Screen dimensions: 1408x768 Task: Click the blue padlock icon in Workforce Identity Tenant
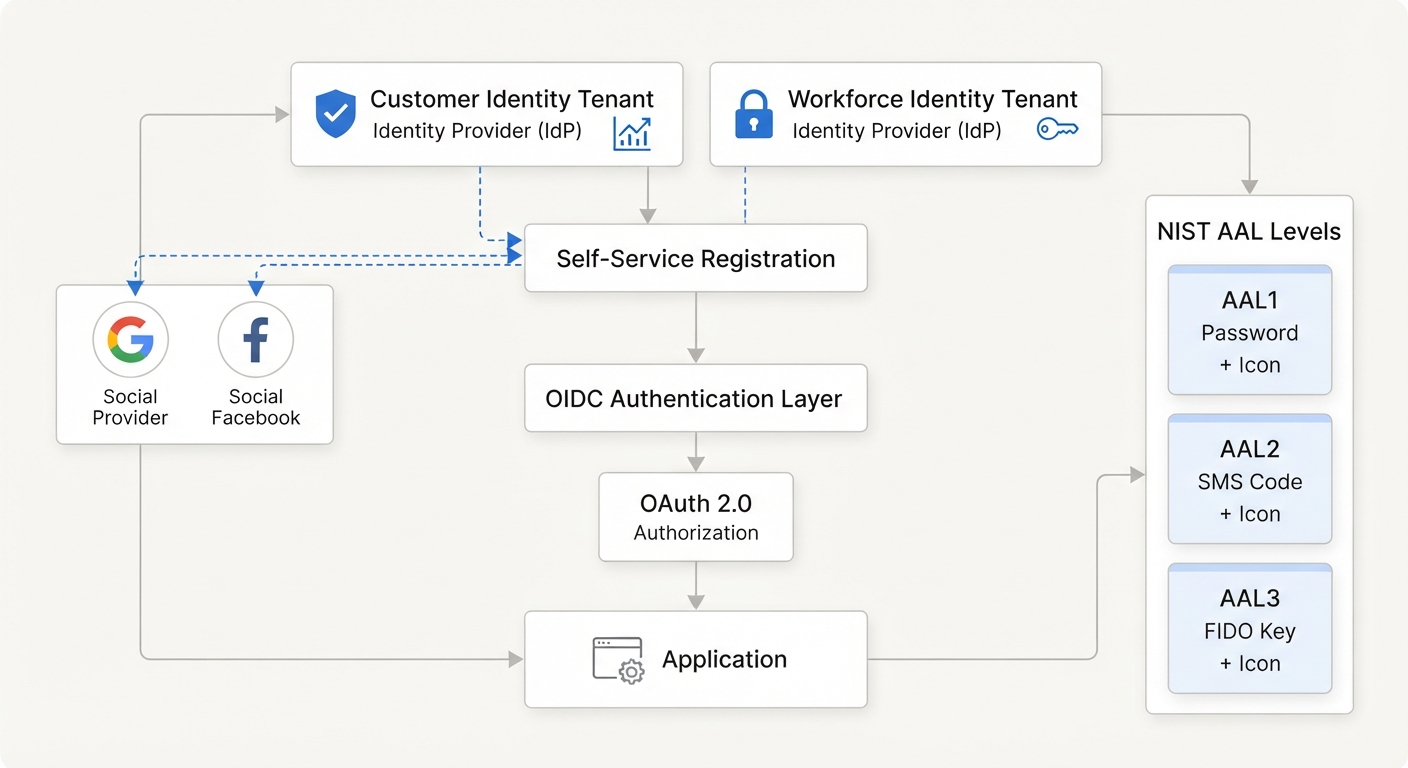tap(753, 113)
